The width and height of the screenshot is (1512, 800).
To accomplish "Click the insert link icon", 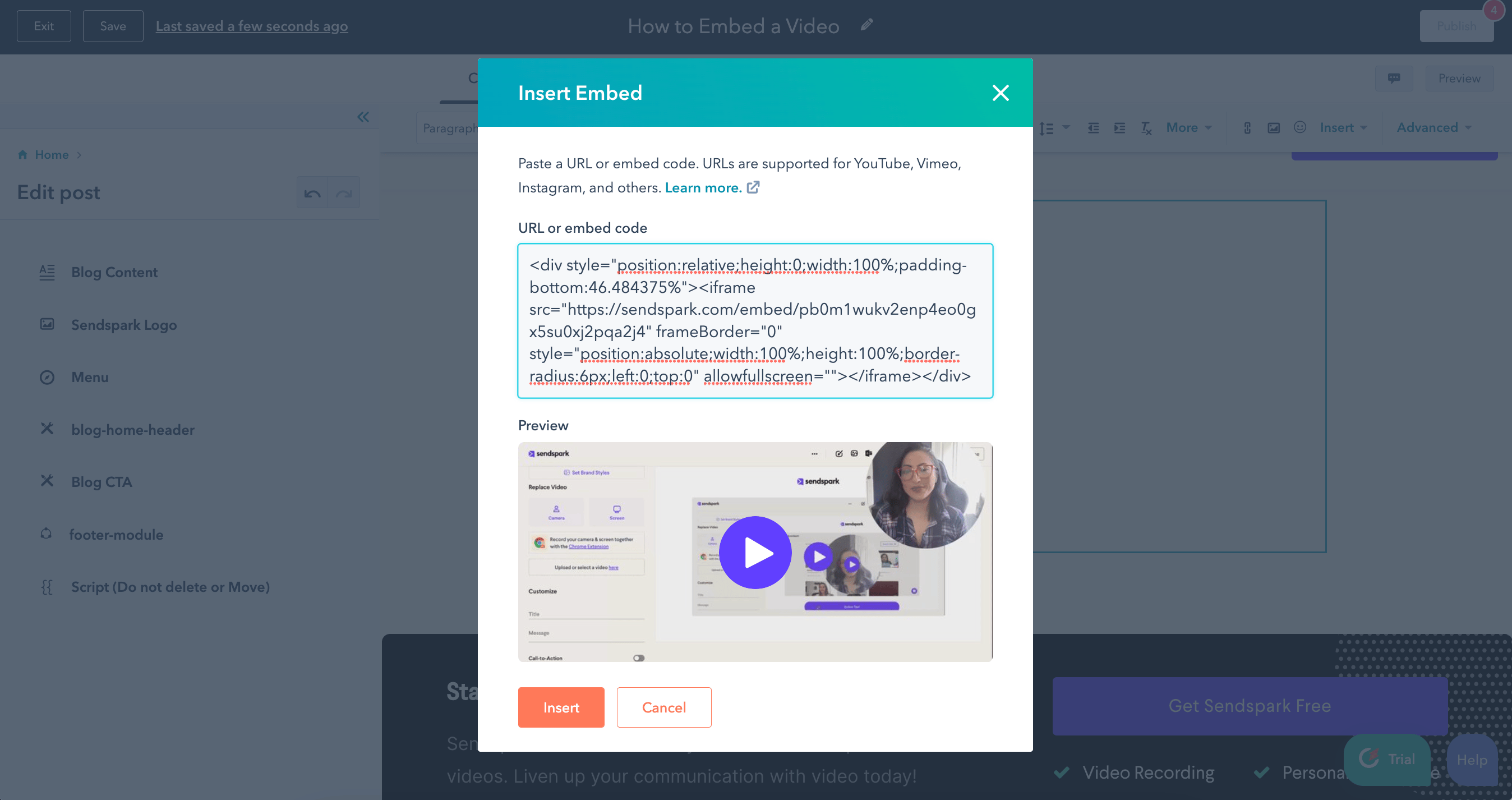I will pos(1247,128).
